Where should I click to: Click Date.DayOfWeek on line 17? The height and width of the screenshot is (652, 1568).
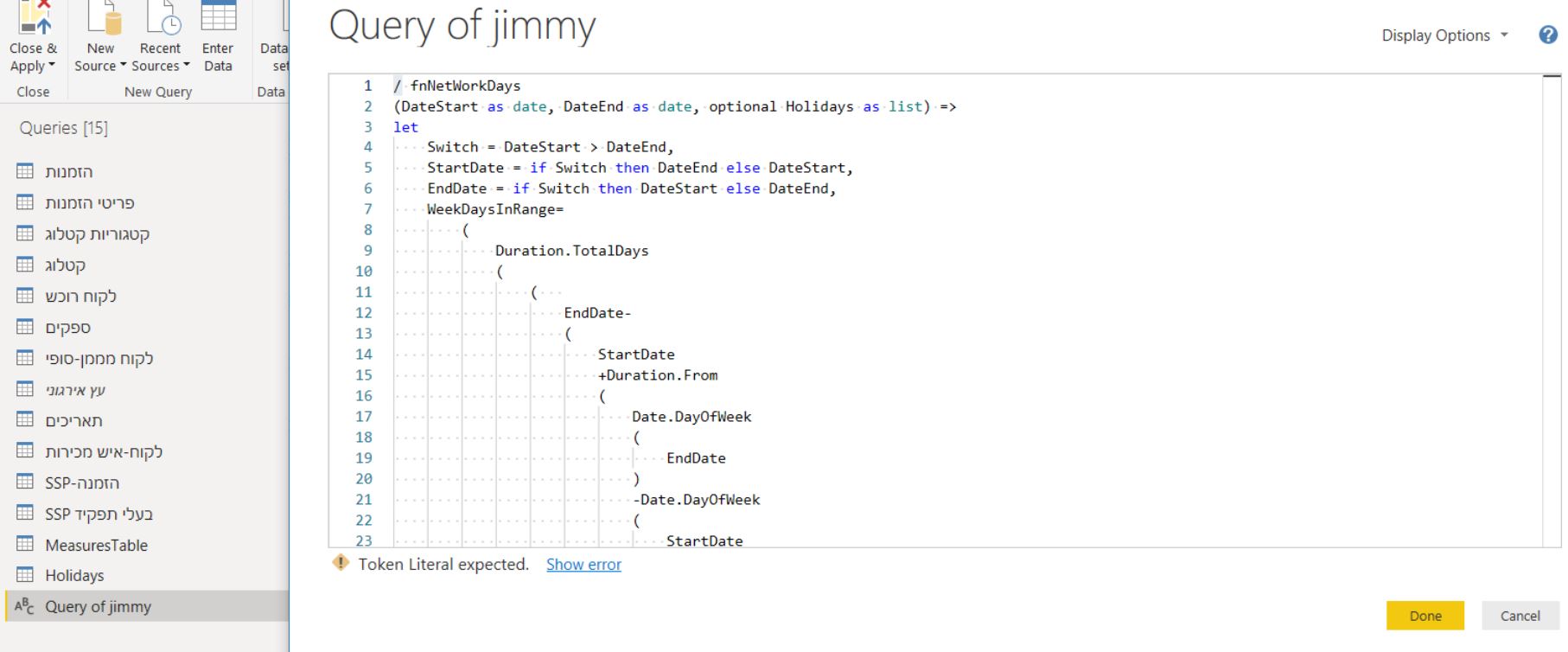(692, 417)
